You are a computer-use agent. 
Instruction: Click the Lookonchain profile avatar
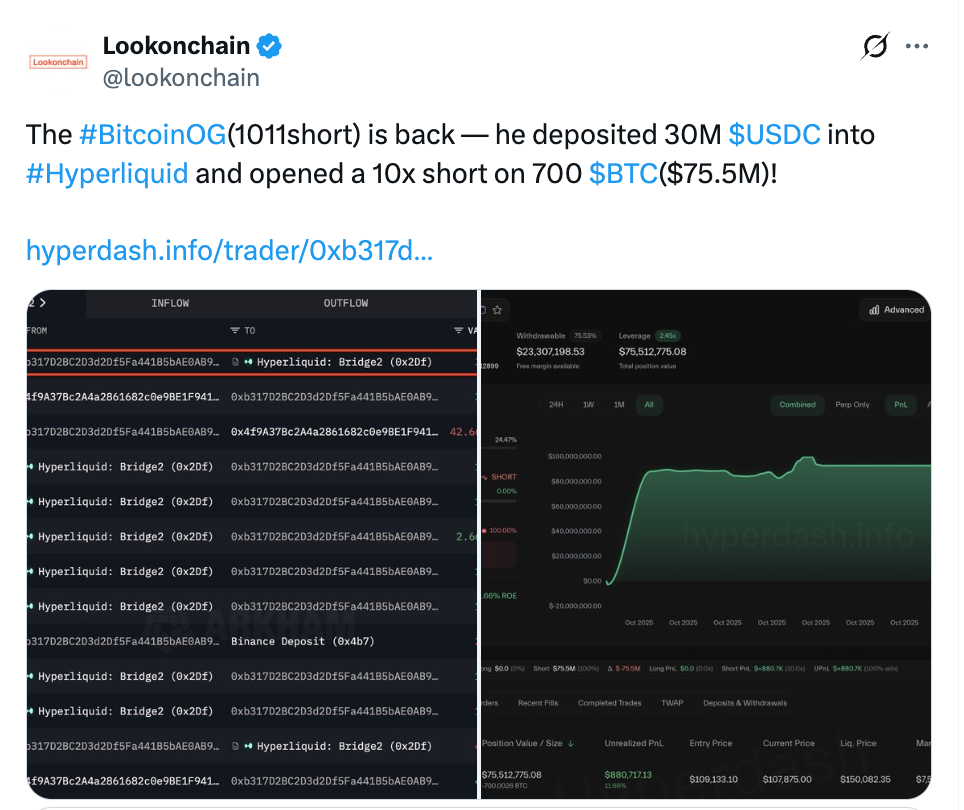point(59,62)
